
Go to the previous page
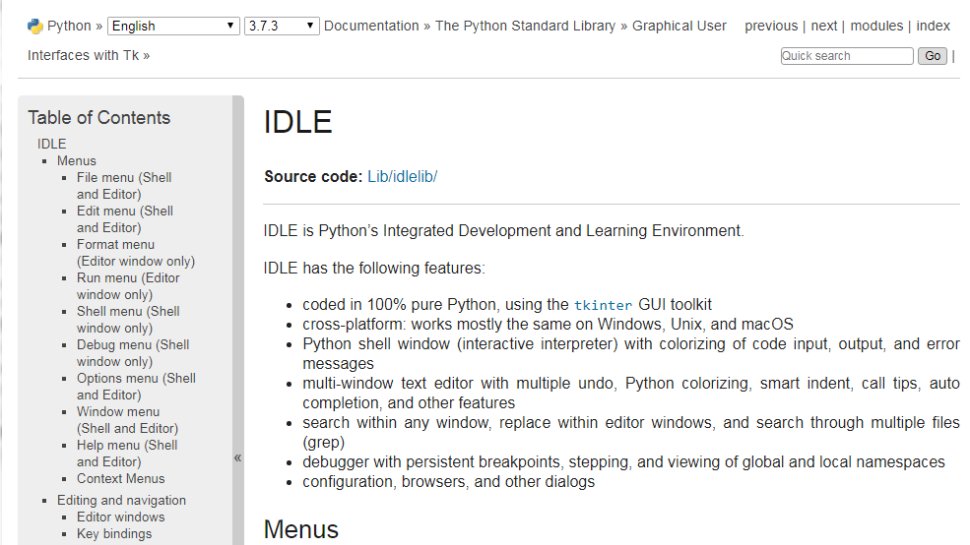(771, 26)
